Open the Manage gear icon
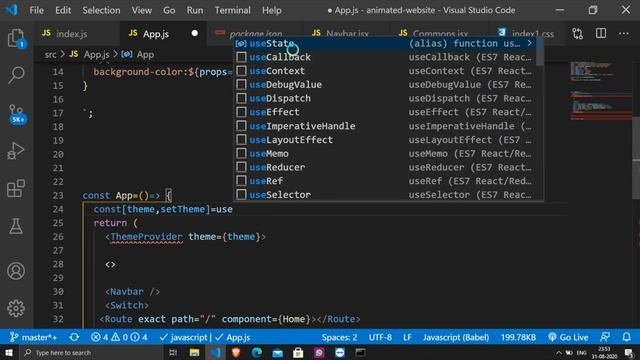The image size is (640, 360). click(16, 308)
